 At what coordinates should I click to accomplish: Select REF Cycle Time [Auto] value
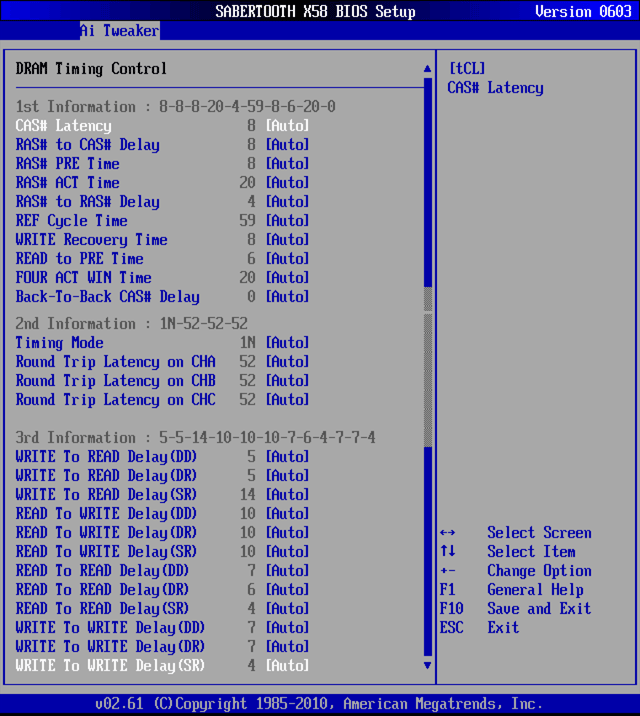pyautogui.click(x=287, y=221)
